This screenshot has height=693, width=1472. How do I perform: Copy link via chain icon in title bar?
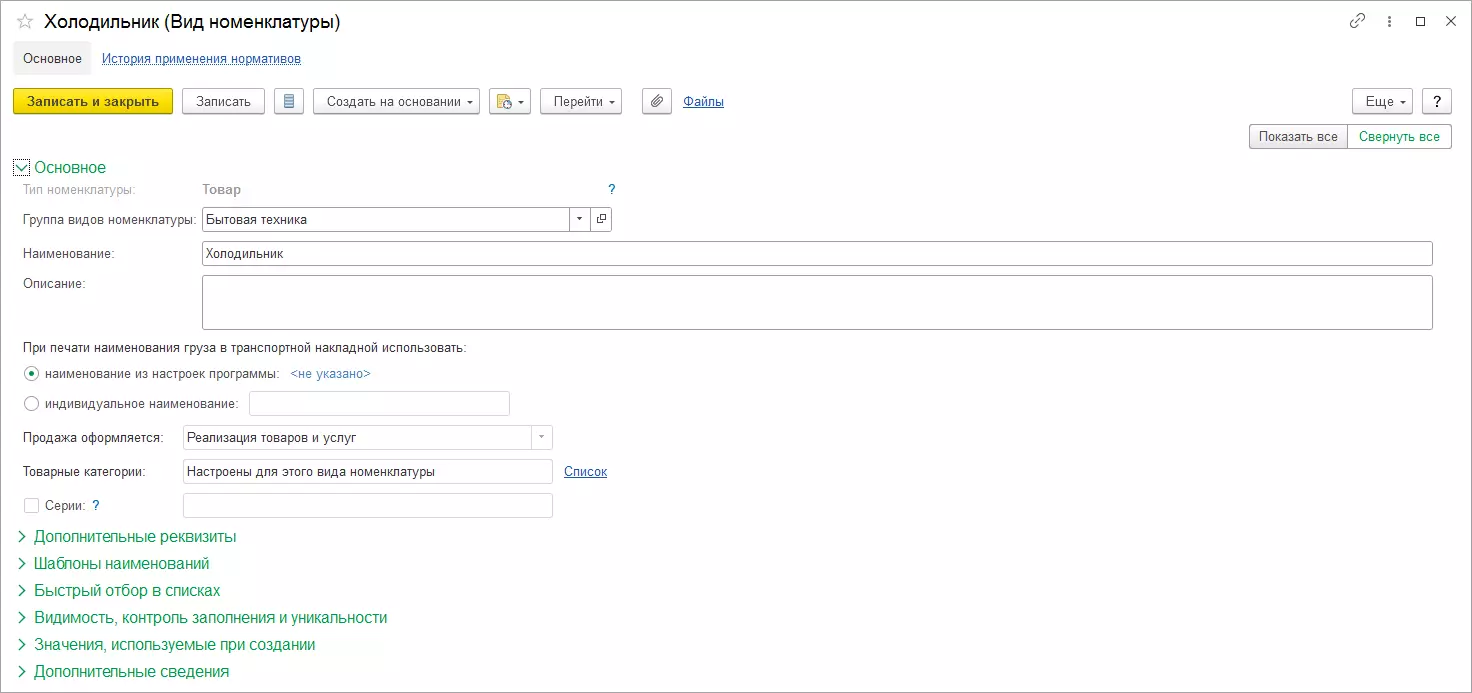pos(1357,21)
